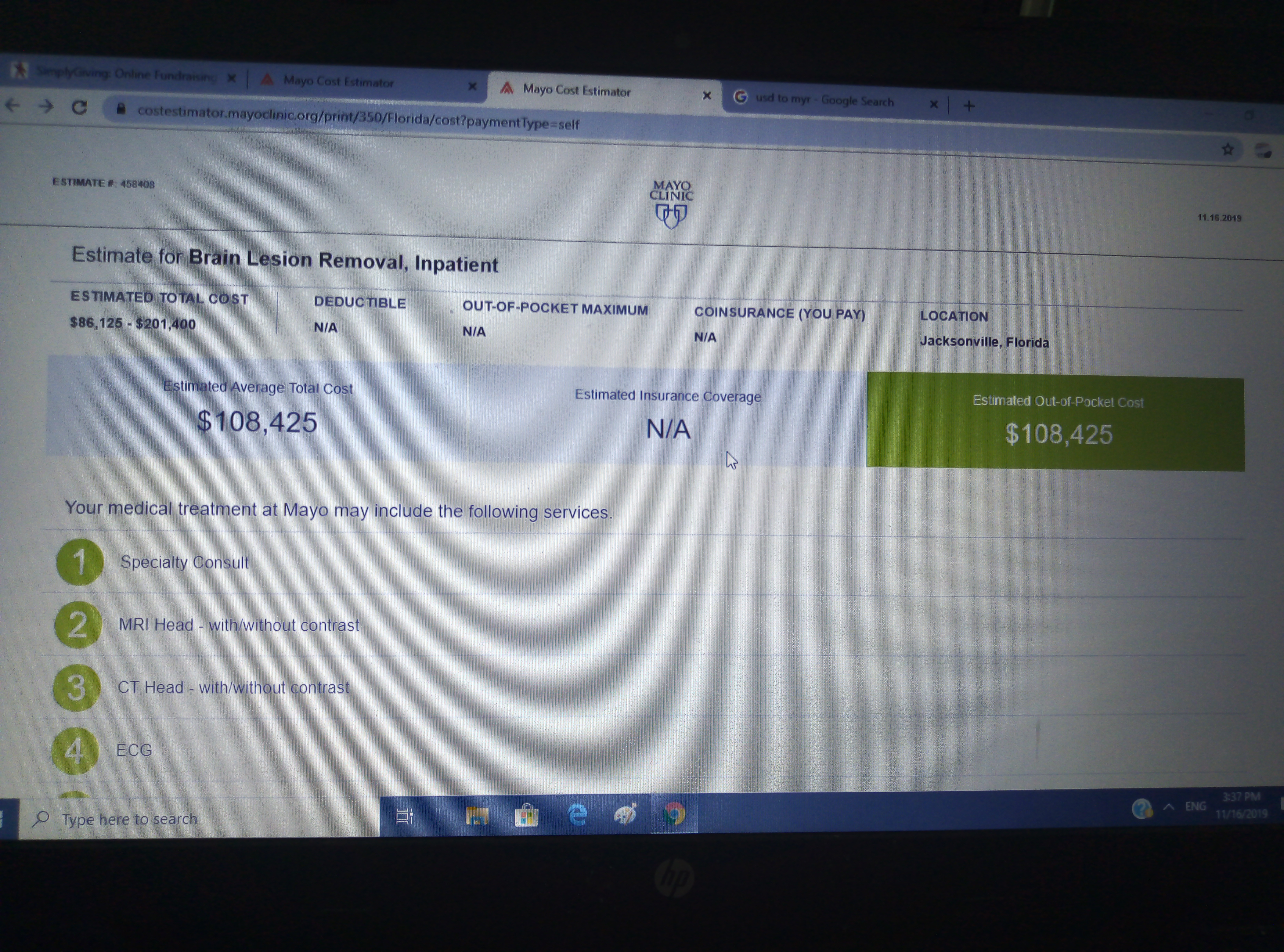Click the number 4 green circle

74,750
